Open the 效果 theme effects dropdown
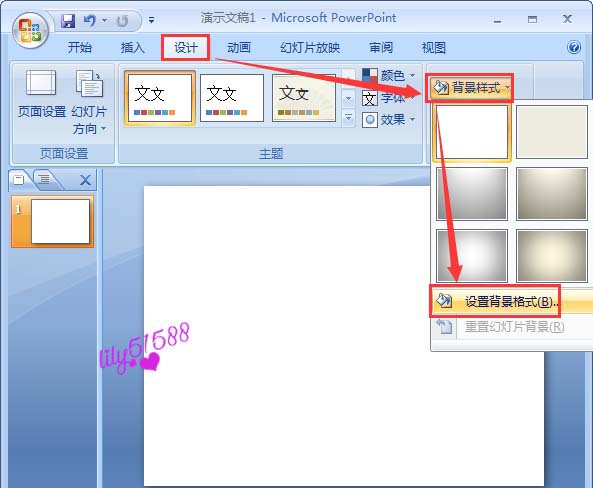 pyautogui.click(x=389, y=120)
